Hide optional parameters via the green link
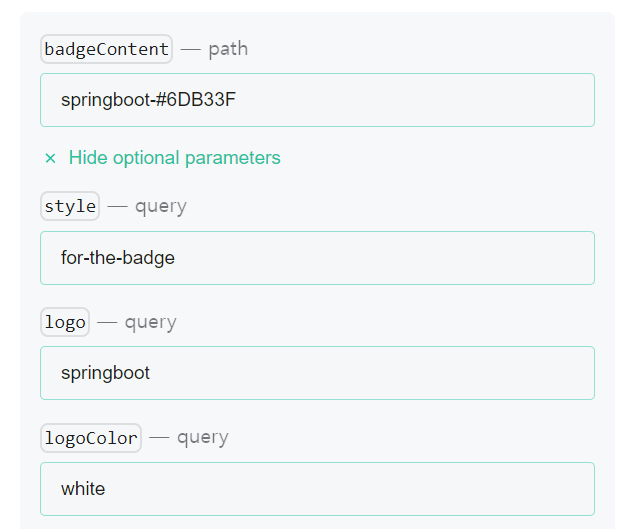The image size is (619, 529). tap(174, 158)
